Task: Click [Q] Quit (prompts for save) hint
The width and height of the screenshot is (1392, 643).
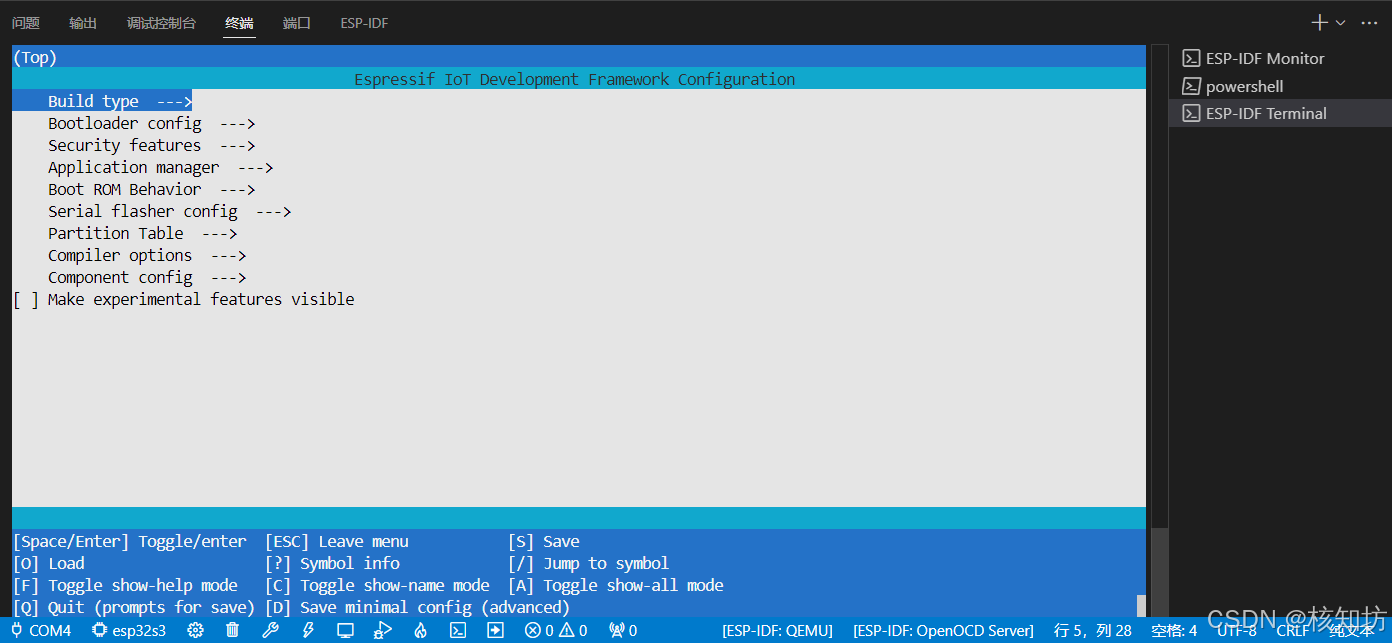Action: pos(134,607)
